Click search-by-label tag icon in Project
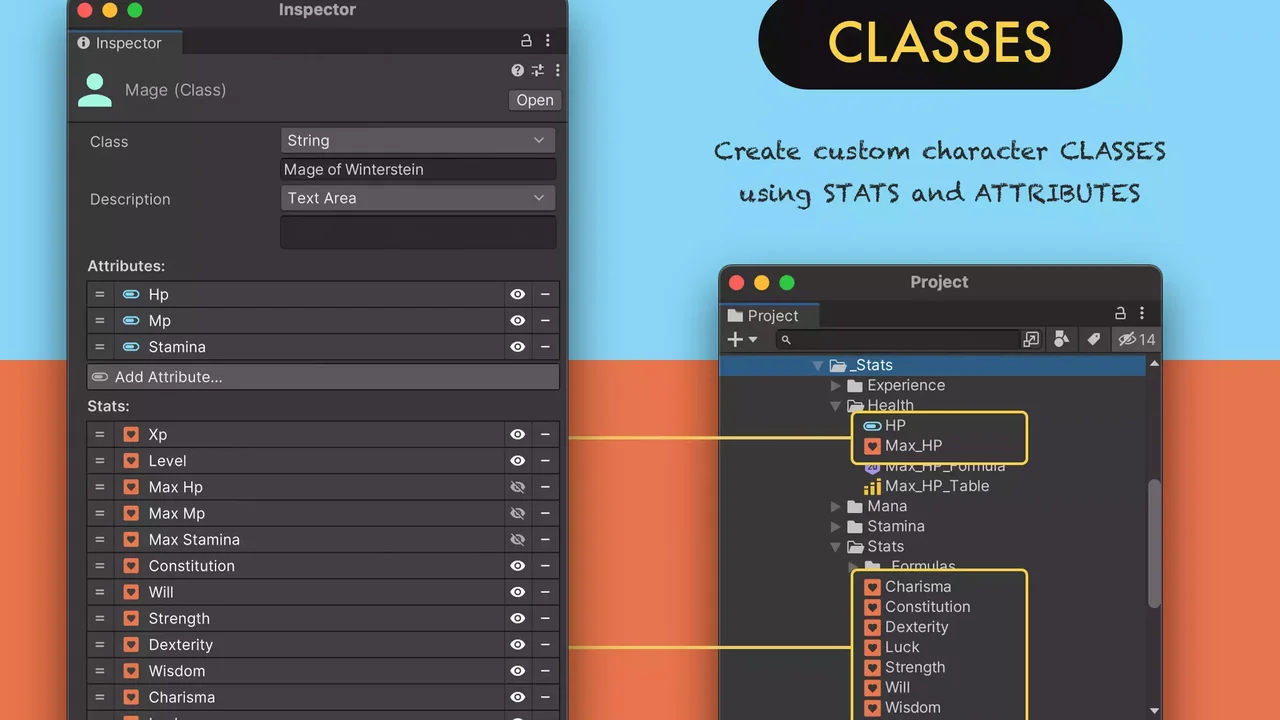The width and height of the screenshot is (1280, 720). [x=1094, y=339]
